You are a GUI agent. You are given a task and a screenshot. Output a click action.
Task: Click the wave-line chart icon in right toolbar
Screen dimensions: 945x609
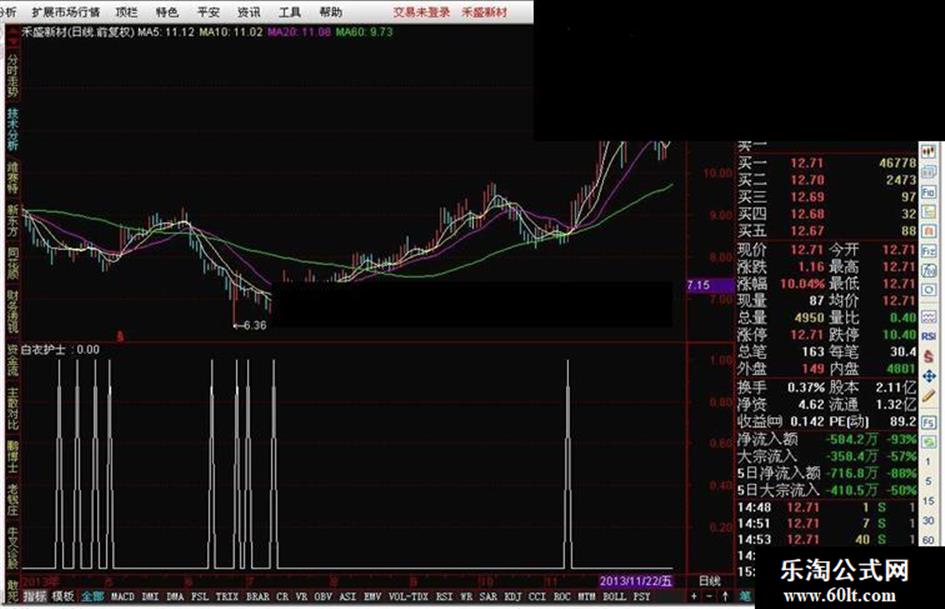point(929,316)
